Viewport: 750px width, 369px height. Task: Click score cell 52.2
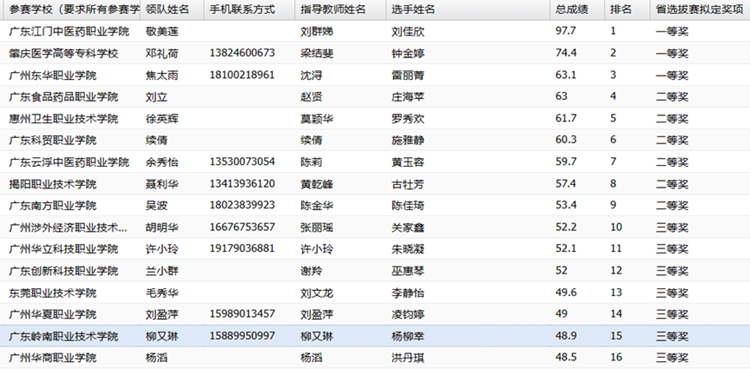point(566,226)
